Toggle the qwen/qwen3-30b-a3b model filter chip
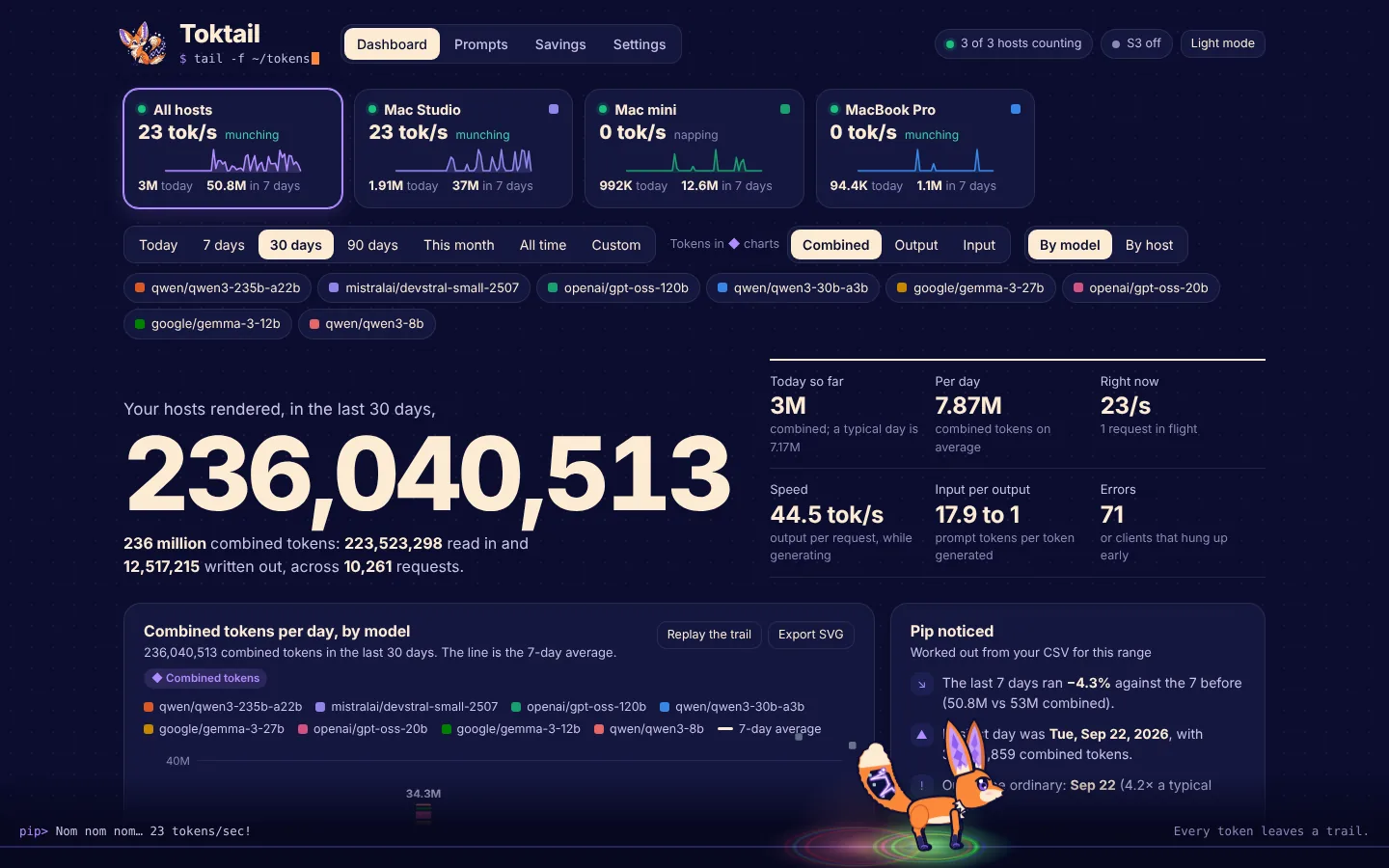Viewport: 1389px width, 868px height. (793, 287)
